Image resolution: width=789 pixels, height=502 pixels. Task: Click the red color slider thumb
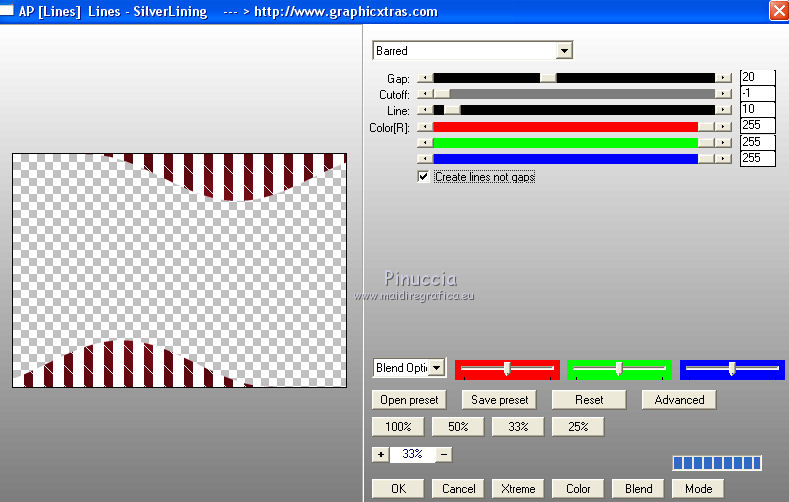tap(706, 127)
